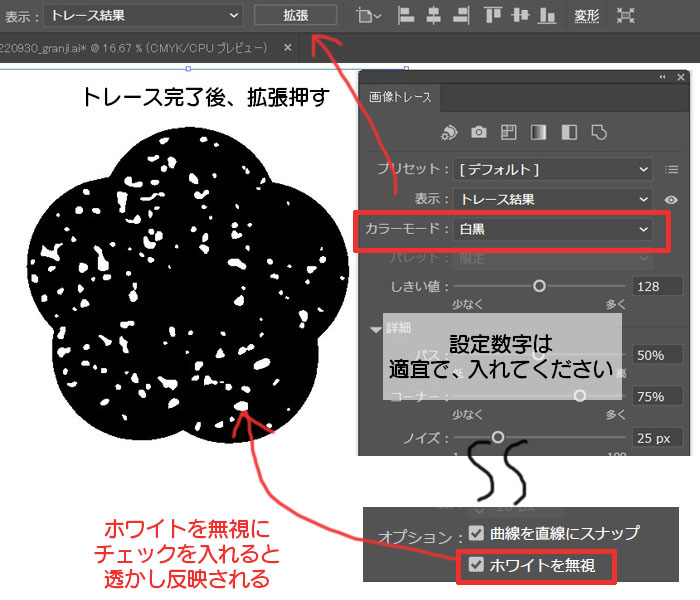Toggle 曲線を直線にスナップ checkbox

pos(476,533)
